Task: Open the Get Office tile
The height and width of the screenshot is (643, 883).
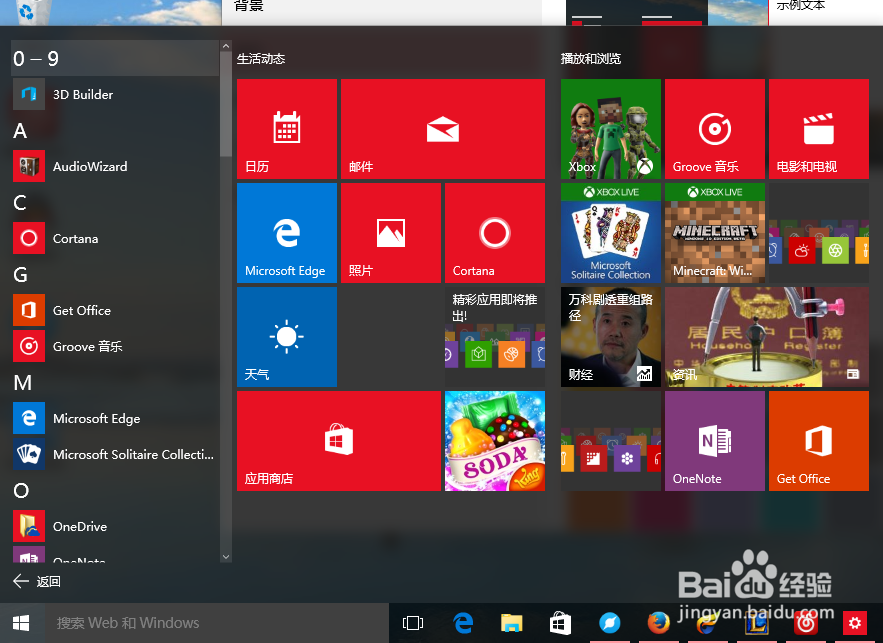Action: tap(819, 441)
